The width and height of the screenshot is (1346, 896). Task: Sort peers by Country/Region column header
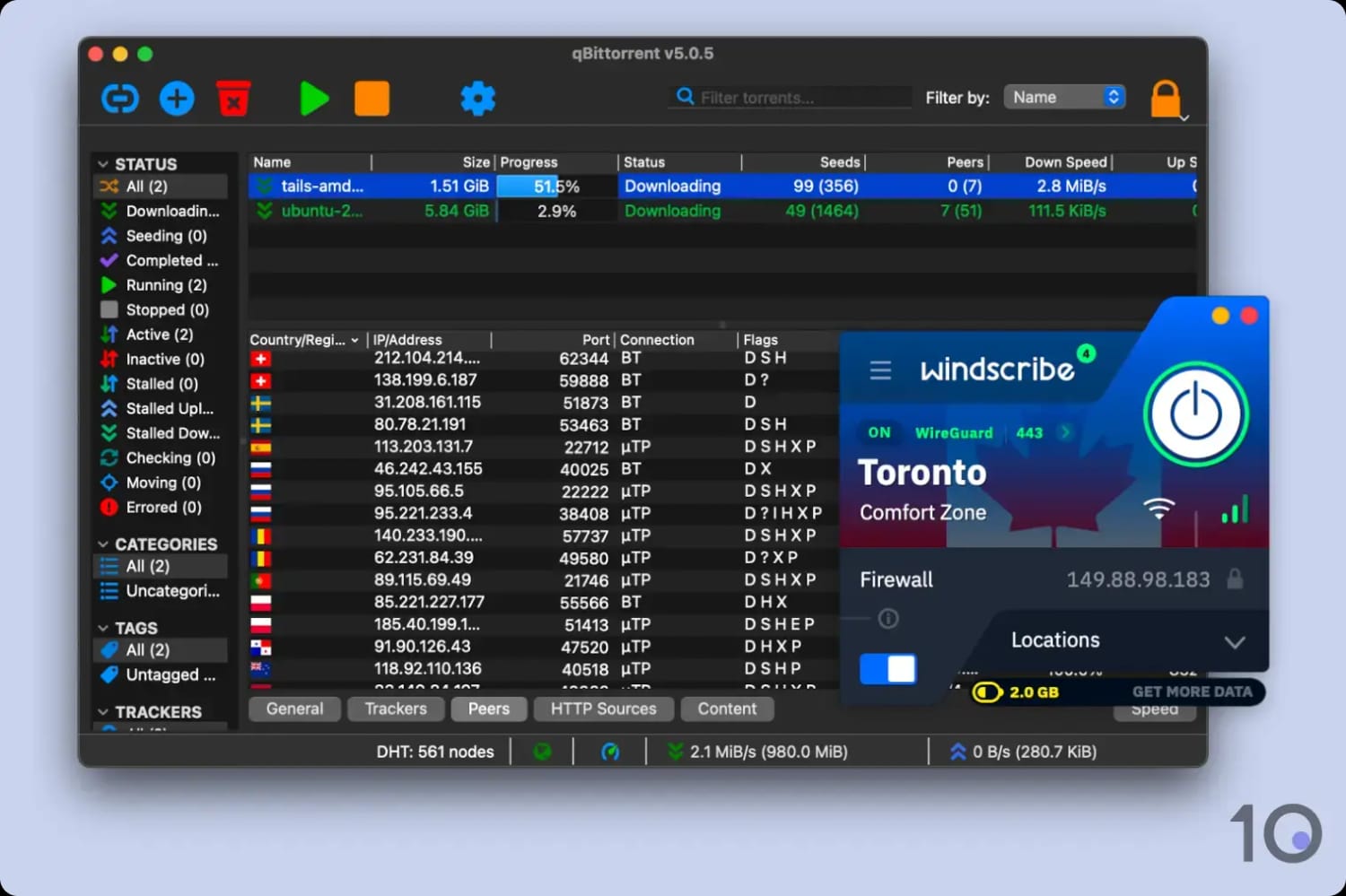point(308,340)
